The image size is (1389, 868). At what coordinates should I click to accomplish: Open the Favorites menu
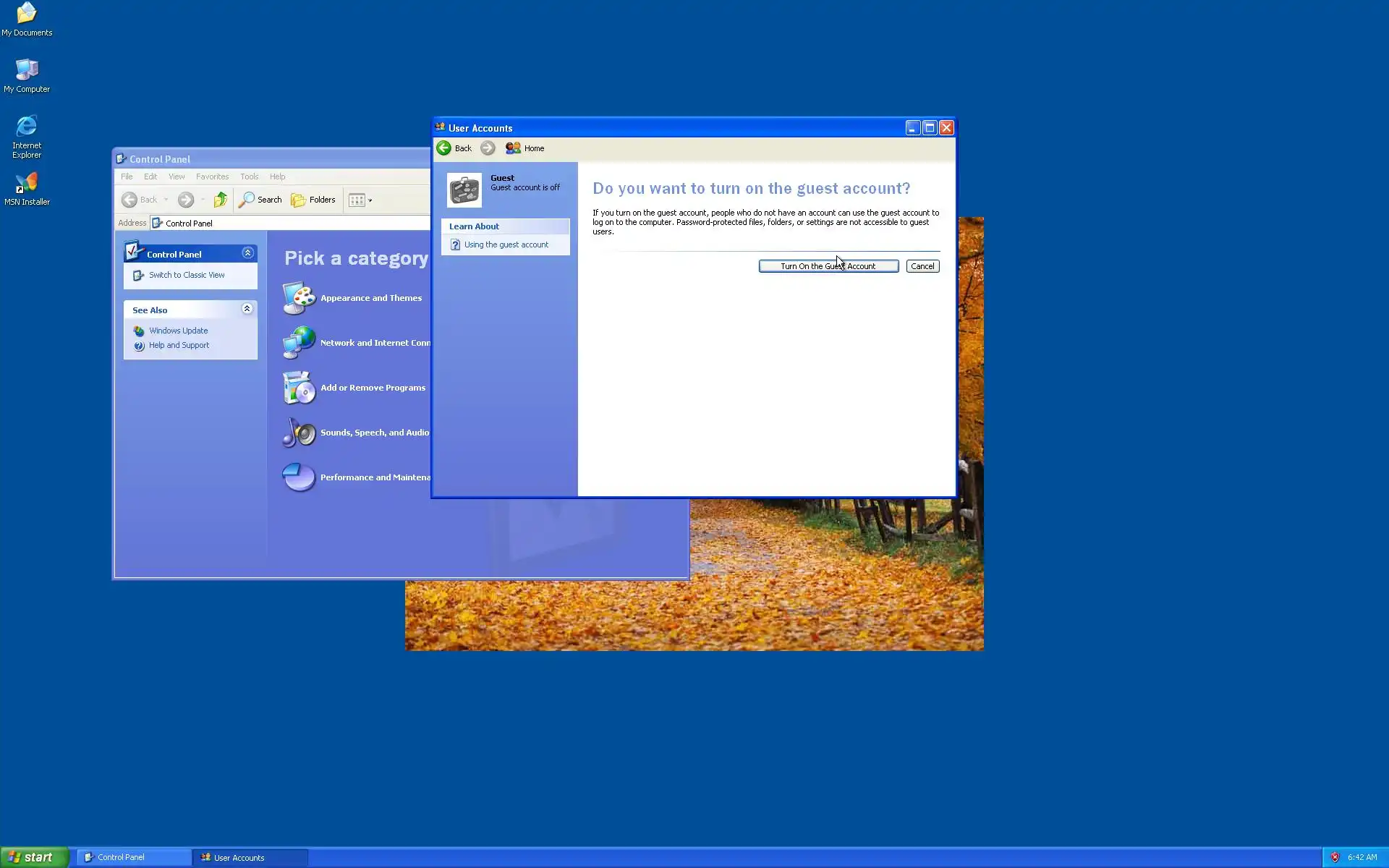[212, 176]
